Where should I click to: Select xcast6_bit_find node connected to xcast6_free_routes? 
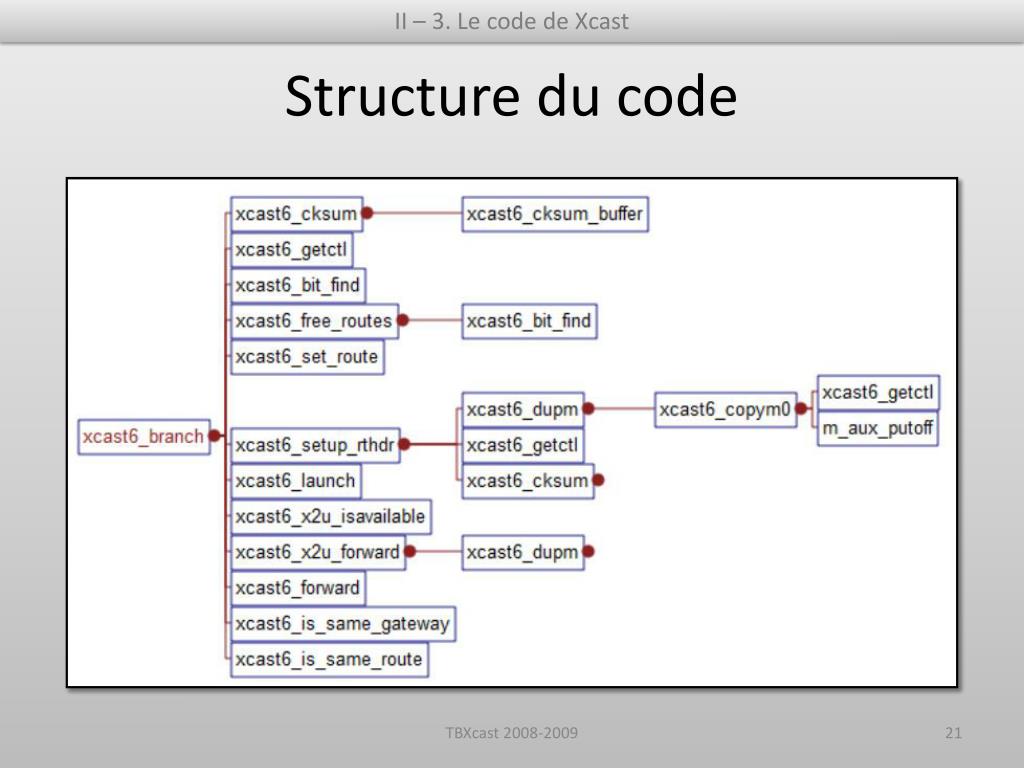coord(529,321)
